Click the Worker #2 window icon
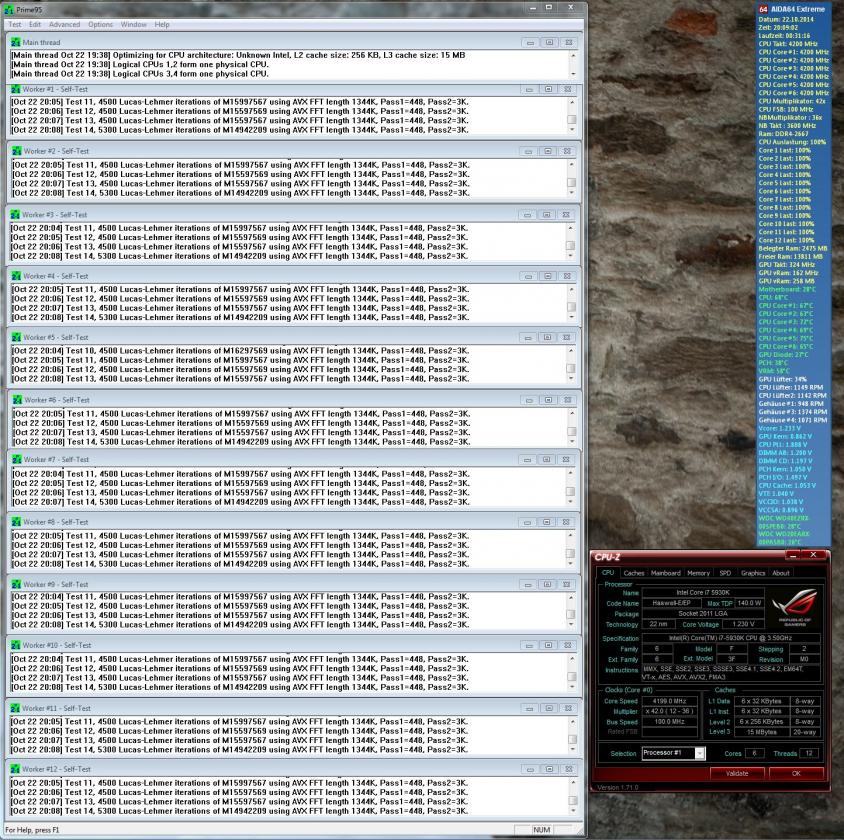The height and width of the screenshot is (840, 844). 16,151
